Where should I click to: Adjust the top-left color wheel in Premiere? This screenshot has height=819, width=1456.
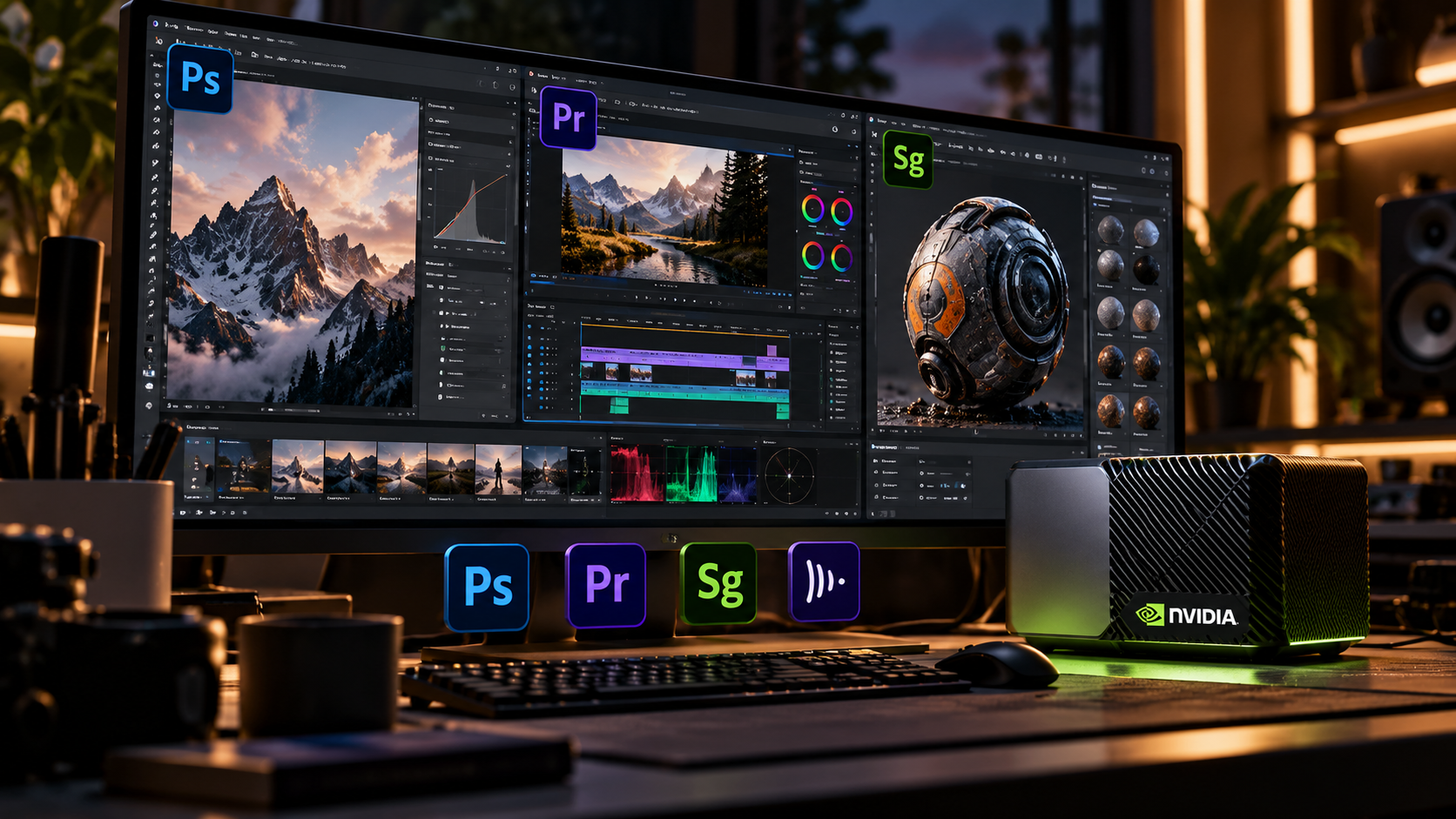tap(812, 209)
